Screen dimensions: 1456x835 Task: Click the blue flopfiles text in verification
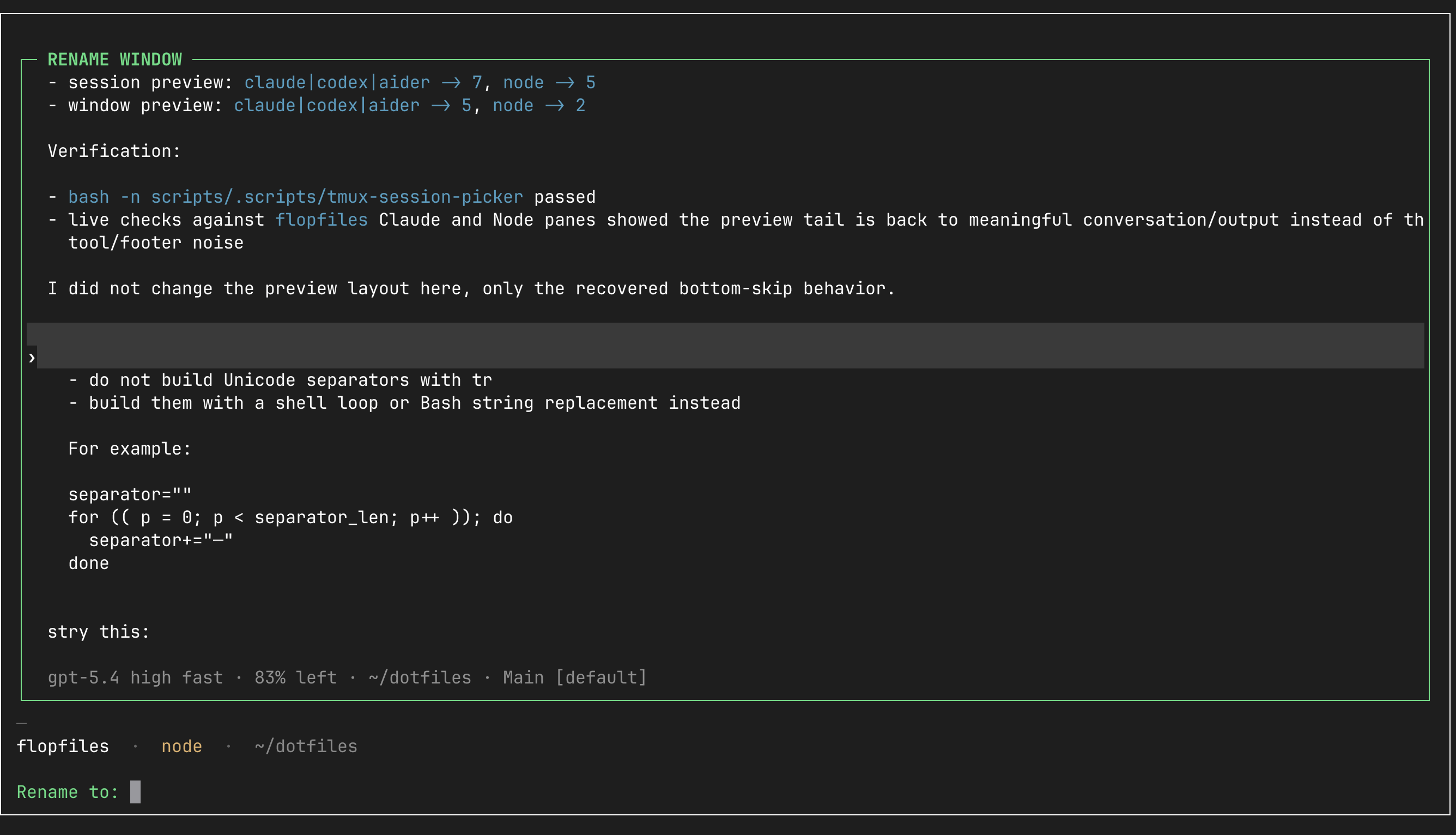click(x=321, y=220)
